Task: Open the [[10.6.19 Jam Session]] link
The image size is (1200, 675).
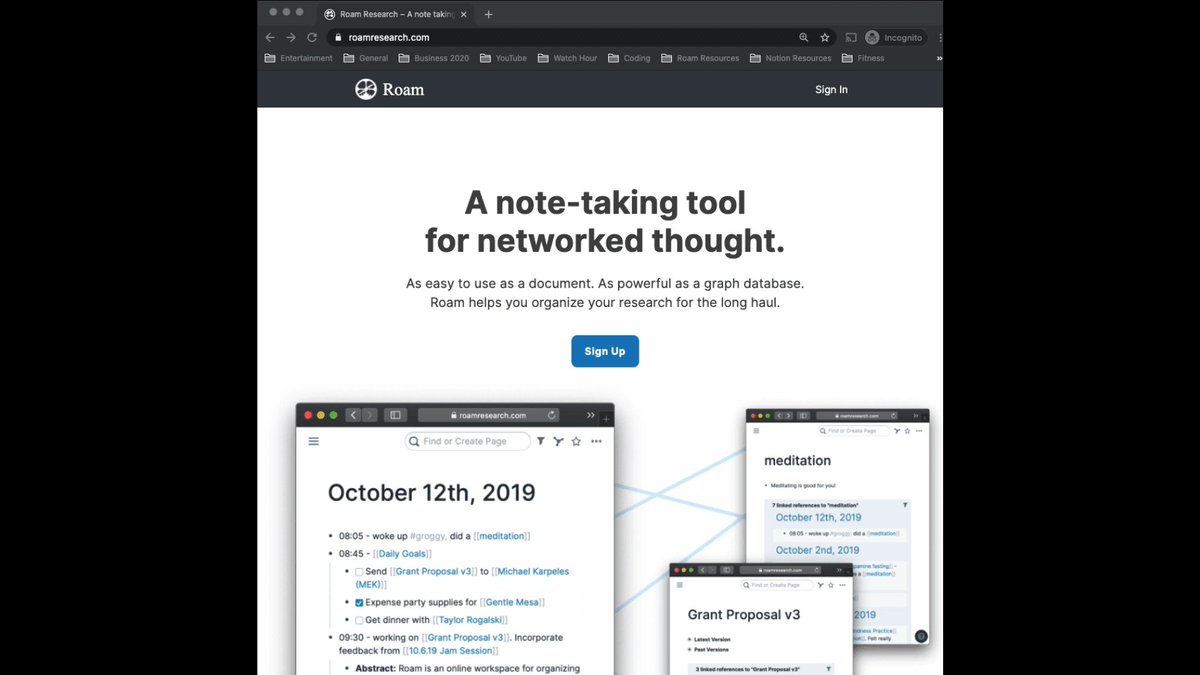Action: click(450, 651)
